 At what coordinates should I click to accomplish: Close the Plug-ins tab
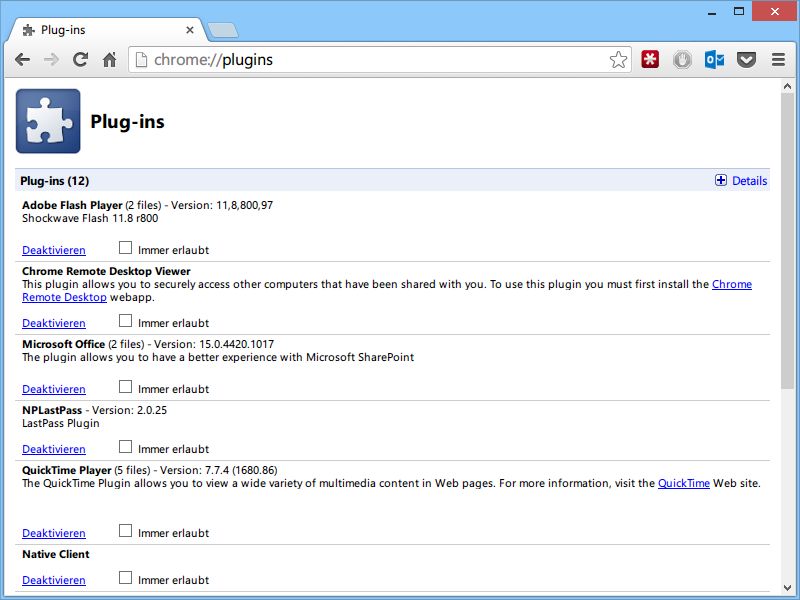190,30
